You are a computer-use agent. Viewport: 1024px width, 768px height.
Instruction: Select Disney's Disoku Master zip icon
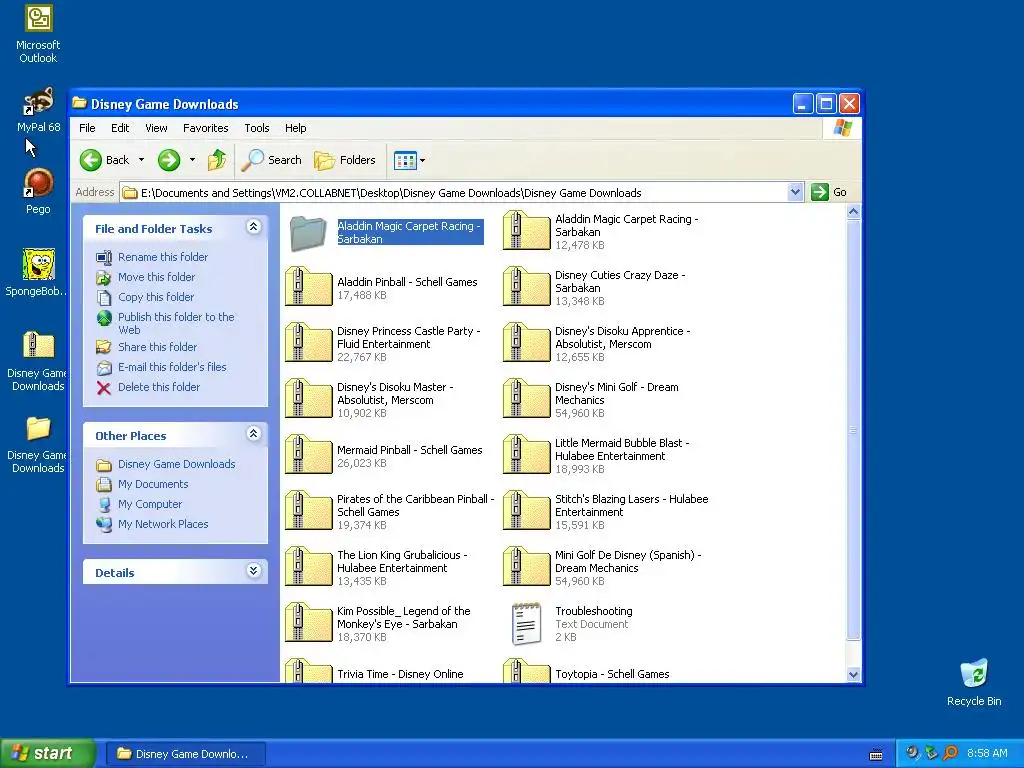click(x=309, y=398)
